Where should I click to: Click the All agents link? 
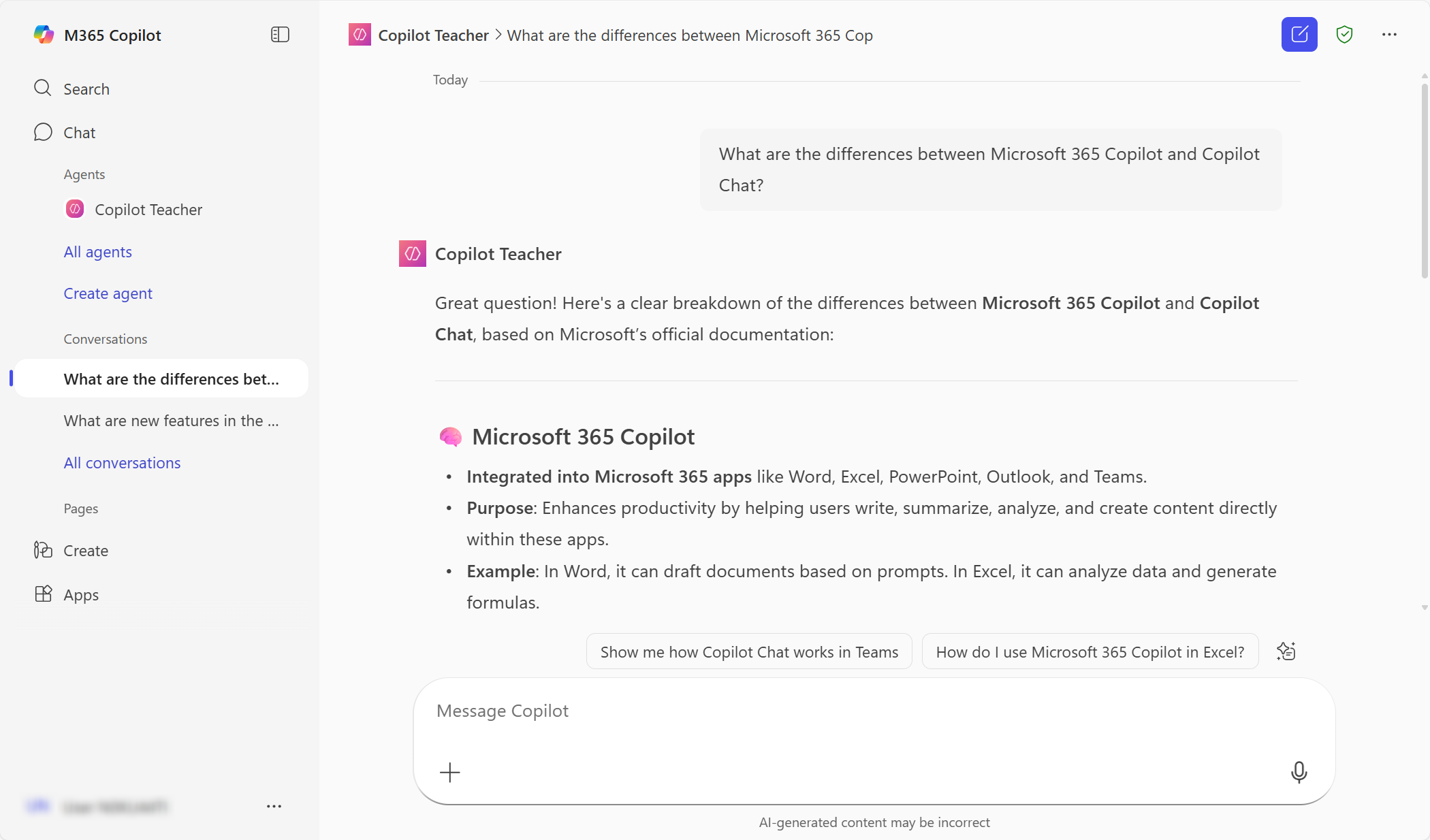point(97,252)
